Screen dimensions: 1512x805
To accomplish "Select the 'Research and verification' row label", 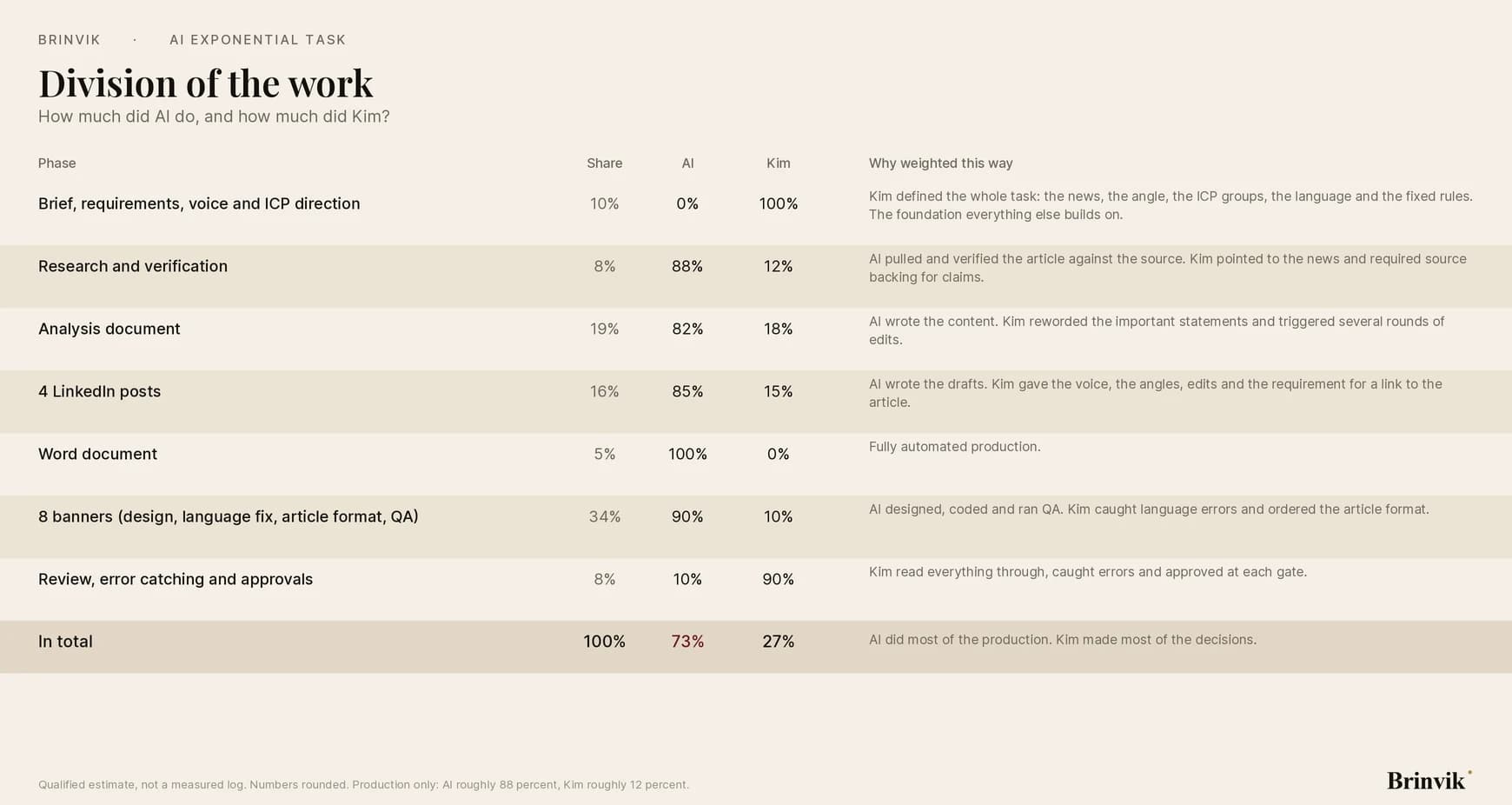I will coord(133,266).
